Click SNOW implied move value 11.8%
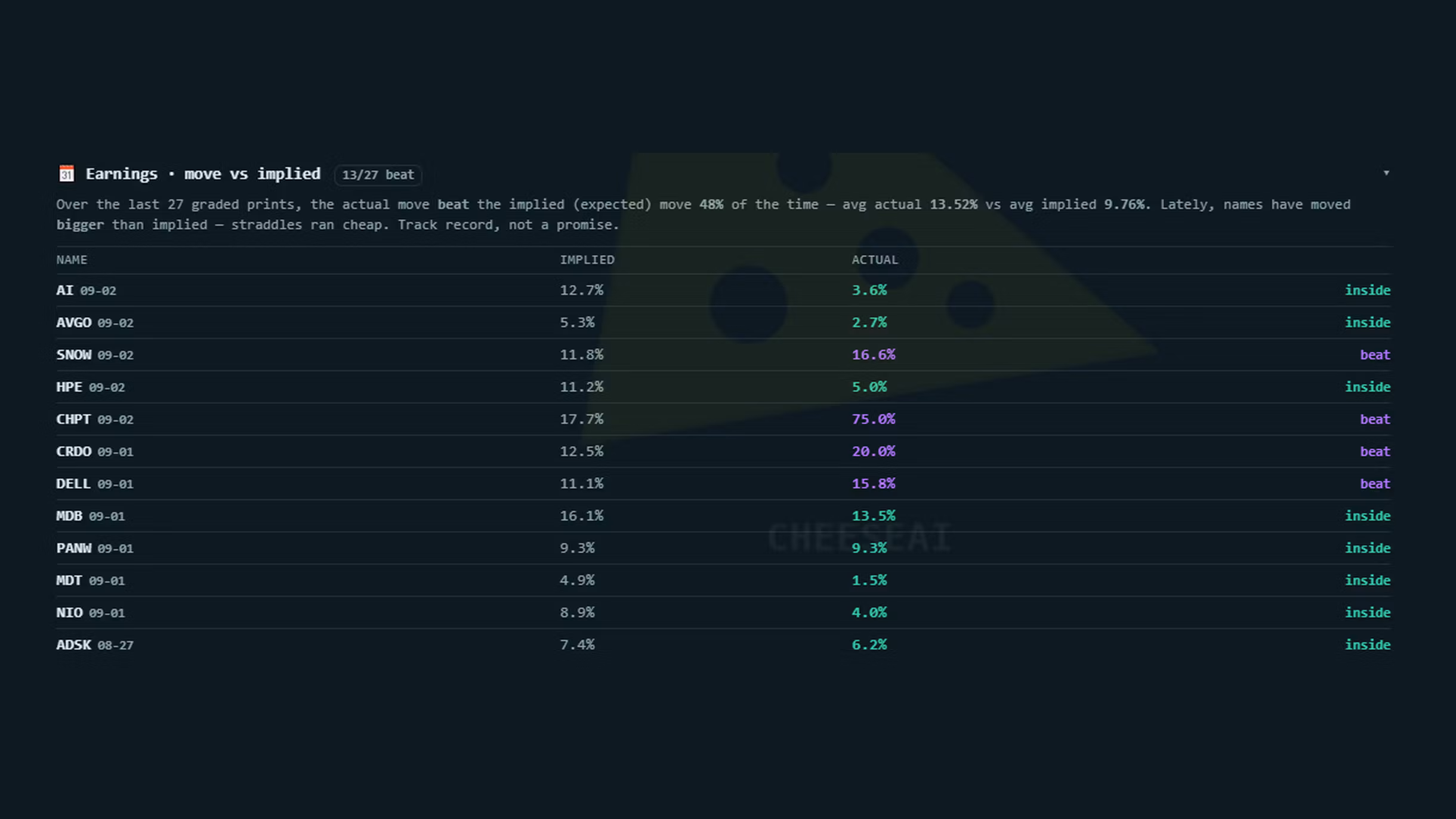This screenshot has width=1456, height=819. point(581,355)
